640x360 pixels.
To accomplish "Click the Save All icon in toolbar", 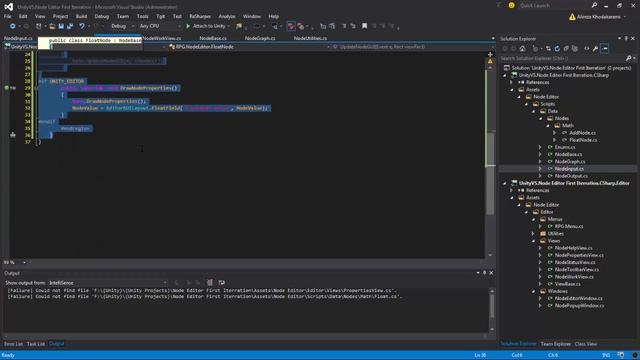I will (x=70, y=26).
